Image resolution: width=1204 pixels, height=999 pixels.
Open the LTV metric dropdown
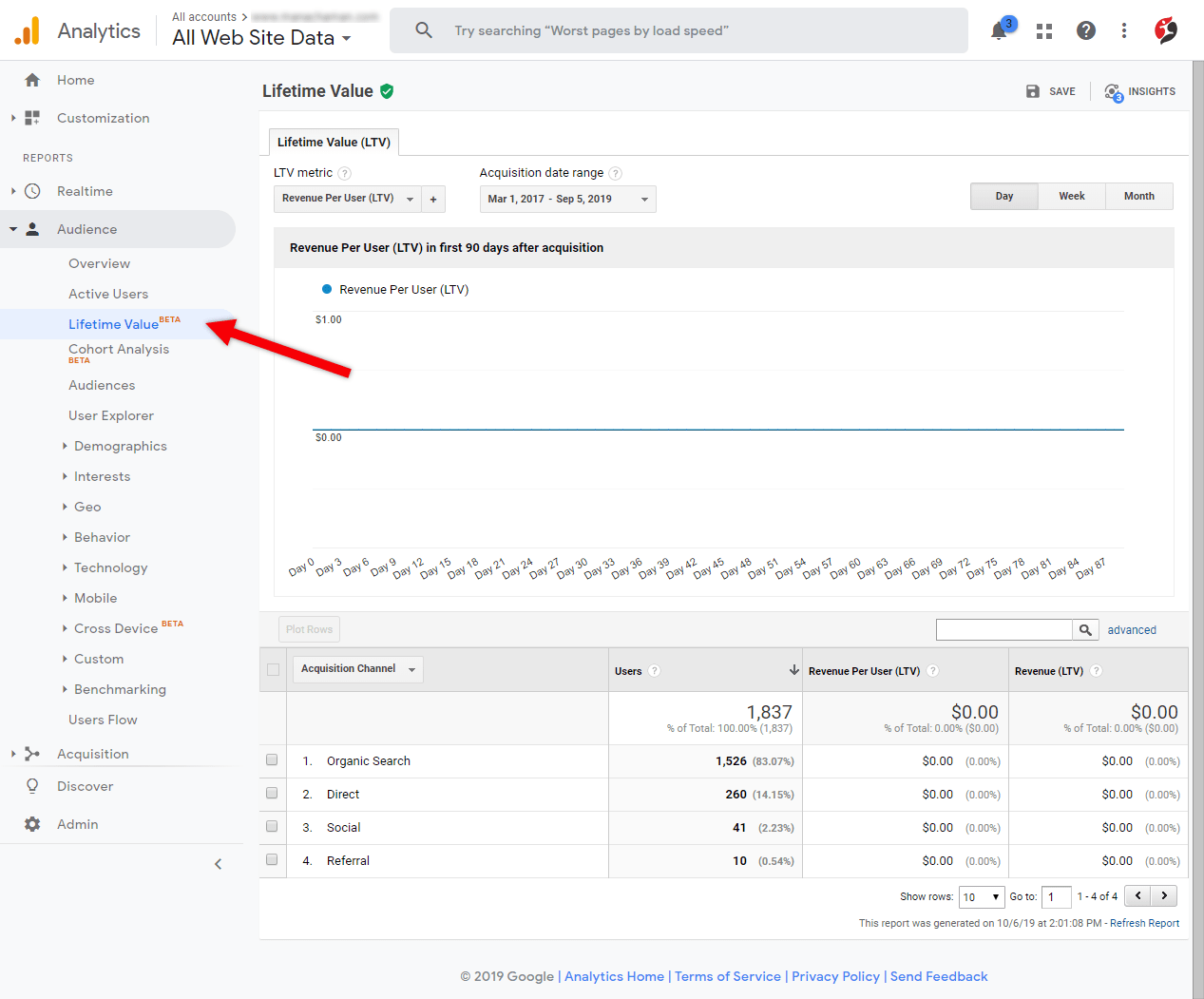(x=347, y=200)
